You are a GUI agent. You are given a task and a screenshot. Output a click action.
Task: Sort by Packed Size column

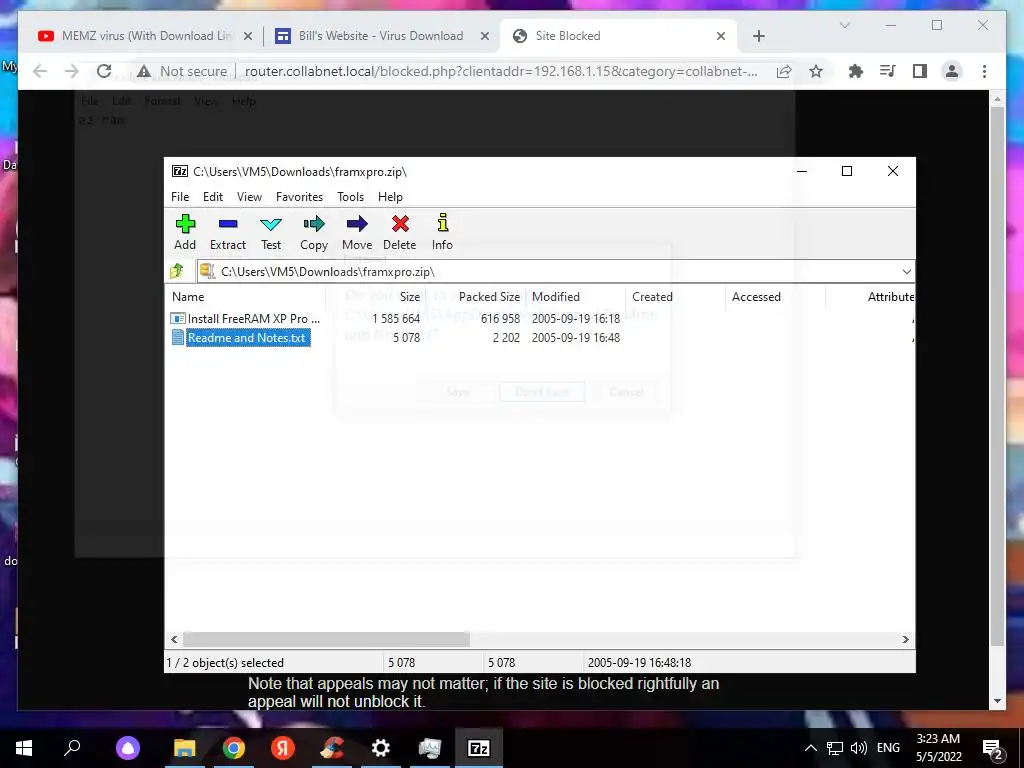pos(475,296)
